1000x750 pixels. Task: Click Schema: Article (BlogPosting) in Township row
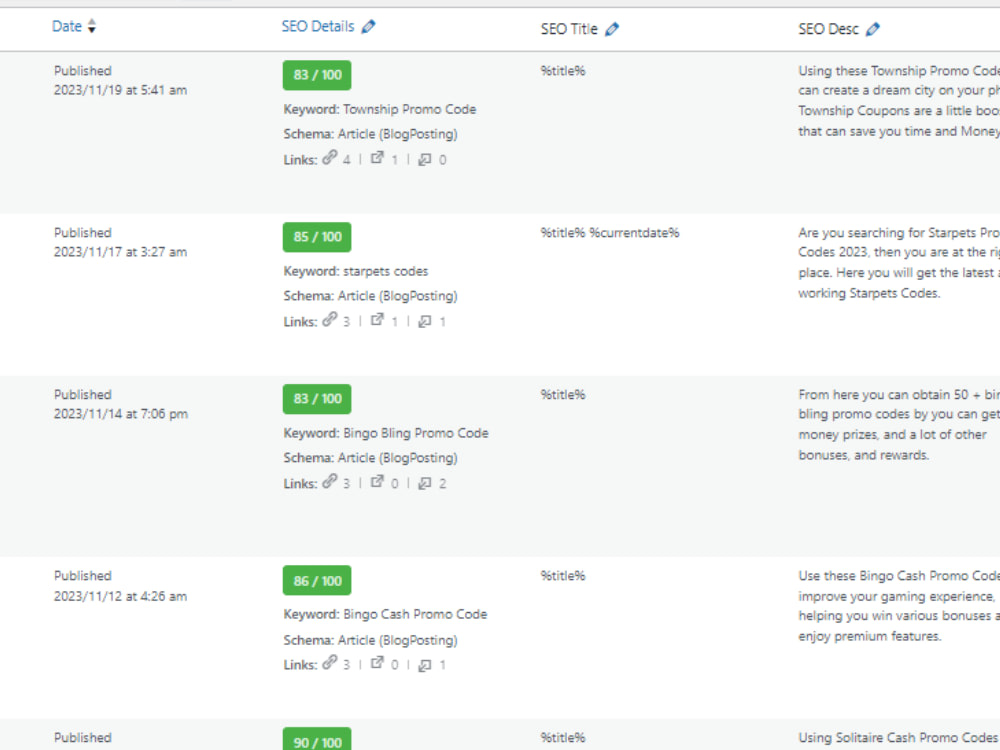(371, 134)
